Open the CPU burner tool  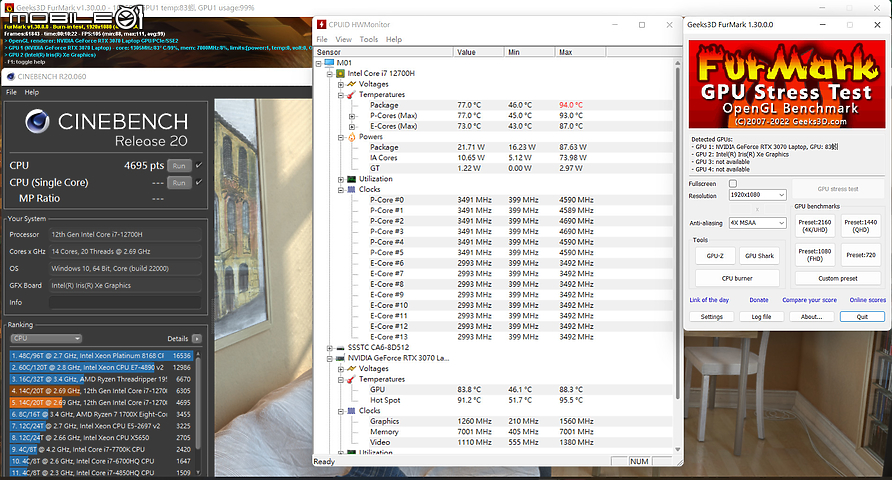pyautogui.click(x=737, y=278)
